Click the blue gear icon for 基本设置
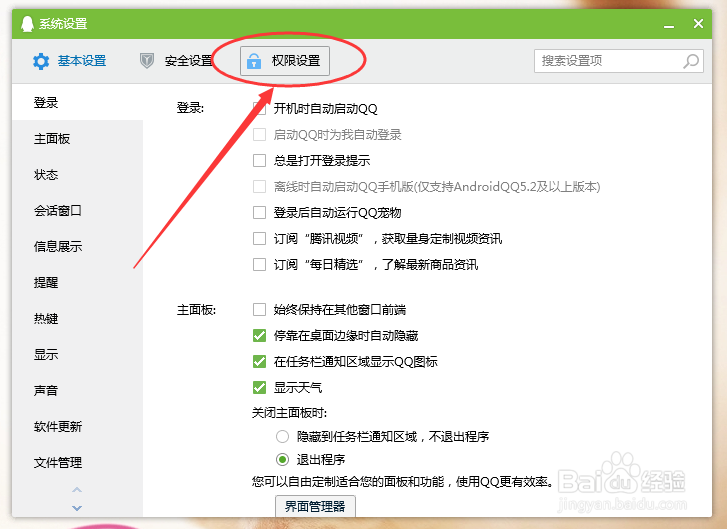The width and height of the screenshot is (727, 529). tap(41, 61)
